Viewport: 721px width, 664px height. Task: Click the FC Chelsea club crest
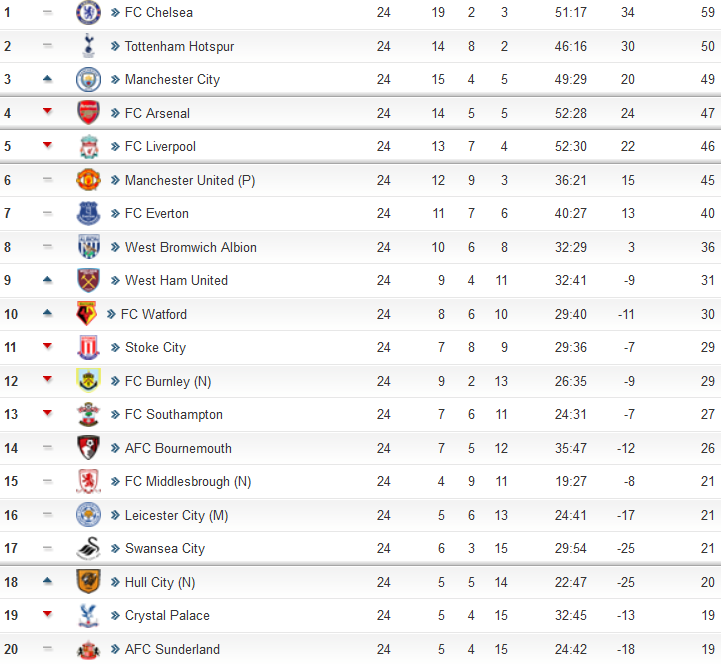coord(88,12)
